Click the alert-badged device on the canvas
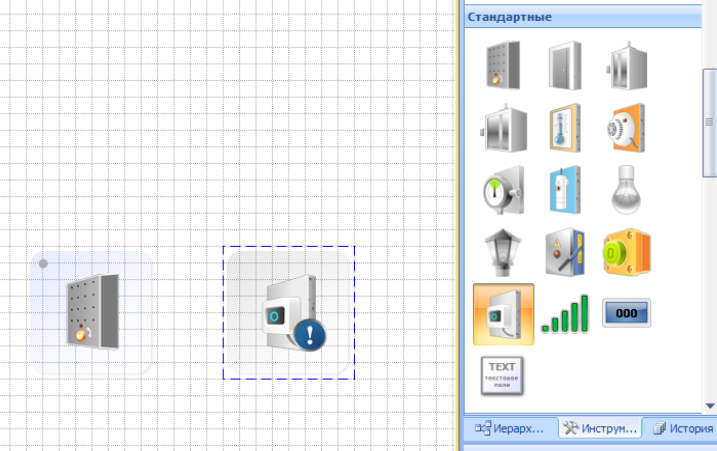The height and width of the screenshot is (451, 717). (x=288, y=313)
